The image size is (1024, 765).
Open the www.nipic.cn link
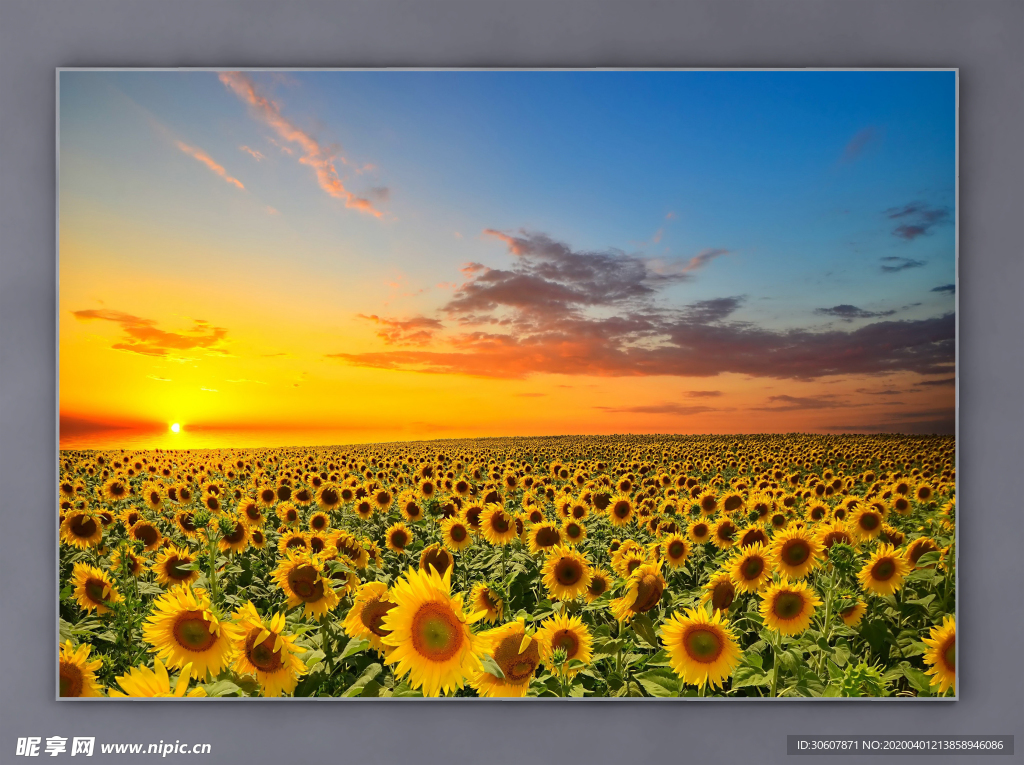click(x=155, y=747)
